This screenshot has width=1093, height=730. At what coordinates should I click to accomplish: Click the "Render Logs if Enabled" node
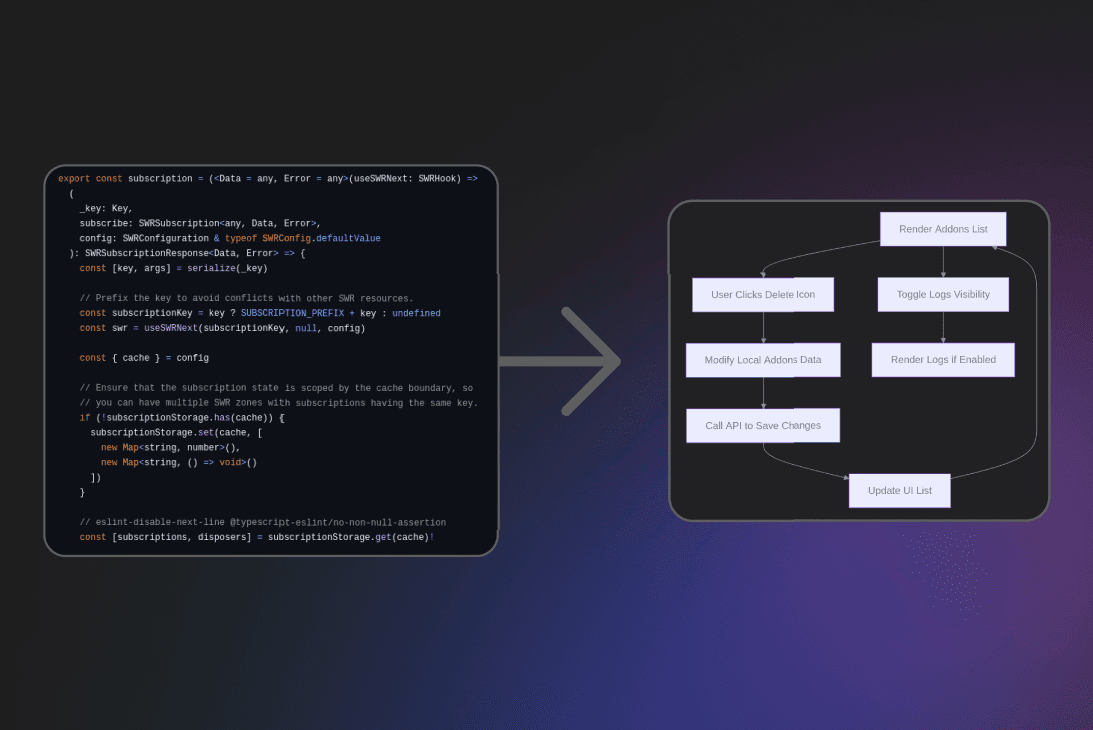tap(942, 359)
